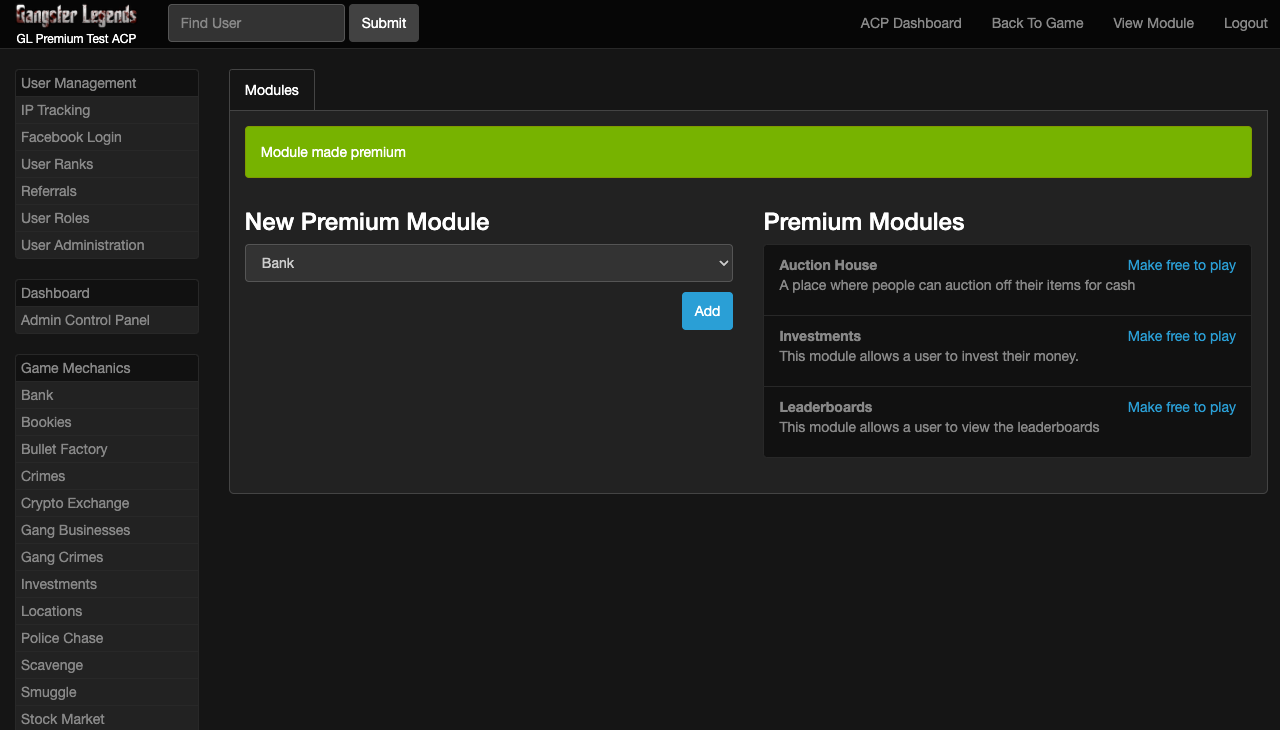Click the Gangster Legends logo
Image resolution: width=1280 pixels, height=730 pixels.
tap(76, 16)
